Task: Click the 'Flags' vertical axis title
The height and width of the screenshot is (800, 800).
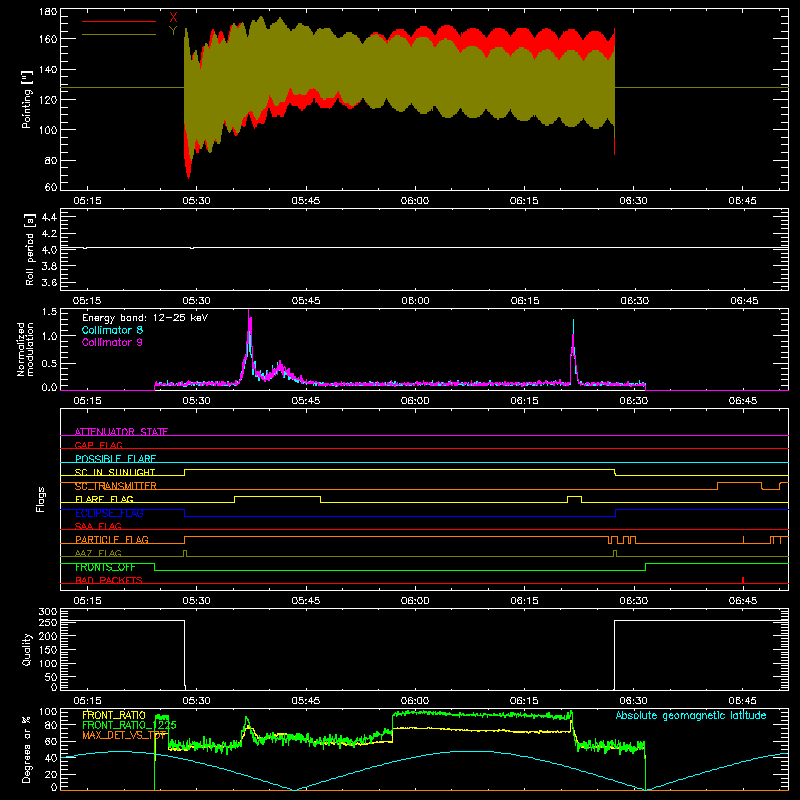Action: point(40,499)
